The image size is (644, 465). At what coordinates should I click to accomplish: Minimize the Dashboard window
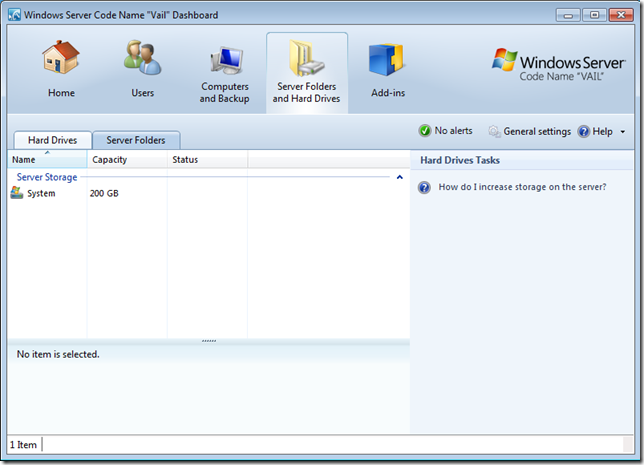(x=568, y=15)
